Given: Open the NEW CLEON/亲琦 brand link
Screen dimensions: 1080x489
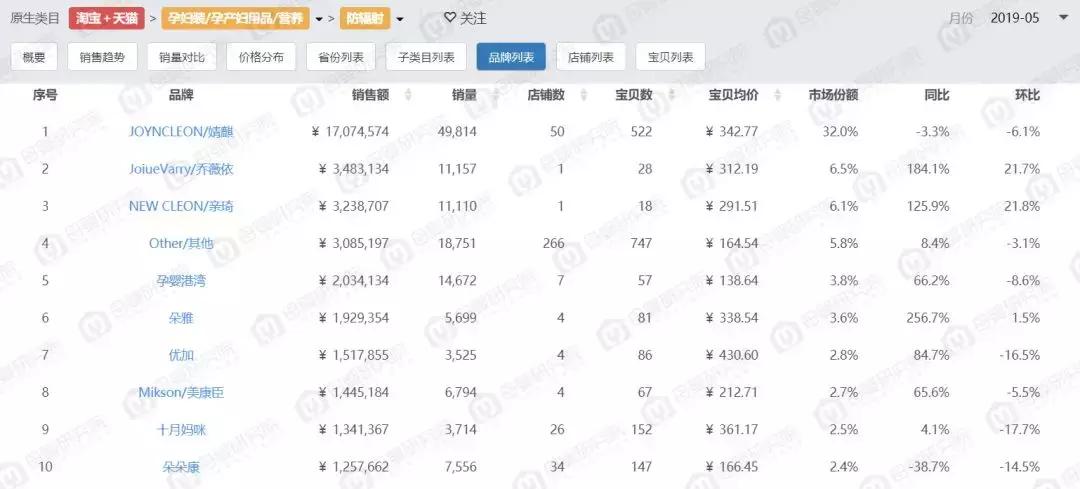Looking at the screenshot, I should [181, 205].
